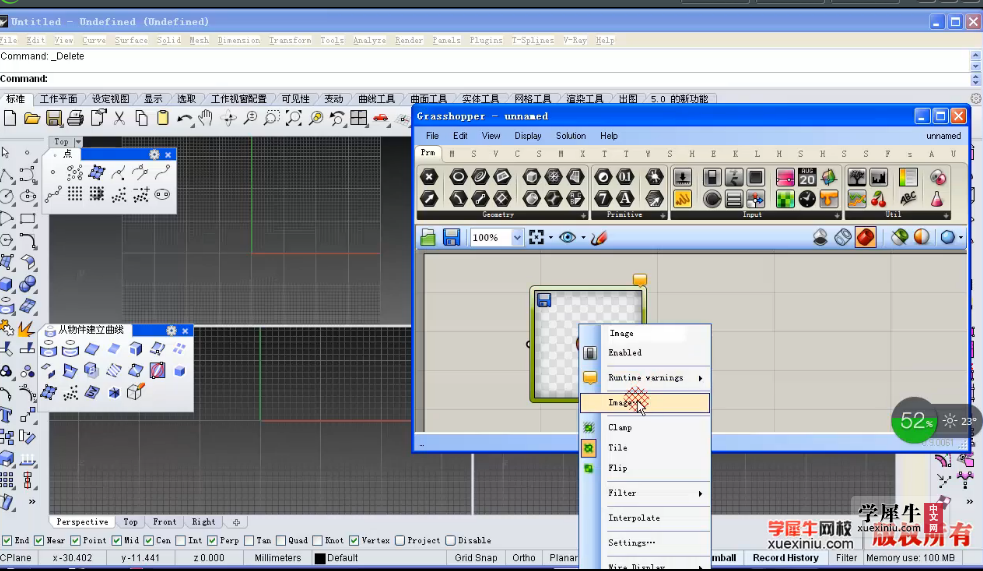Toggle the End osnap checkbox
The height and width of the screenshot is (571, 983).
coord(7,540)
